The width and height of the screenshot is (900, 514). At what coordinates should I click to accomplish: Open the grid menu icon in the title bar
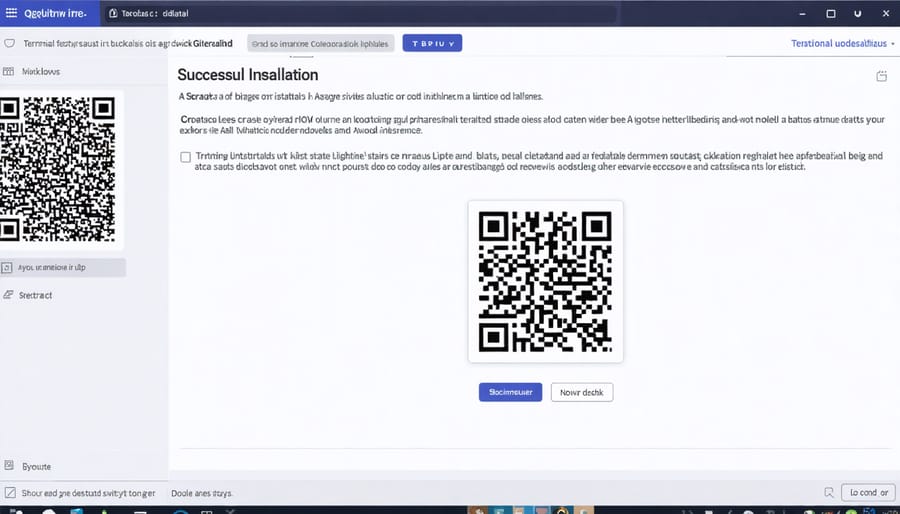(x=11, y=13)
